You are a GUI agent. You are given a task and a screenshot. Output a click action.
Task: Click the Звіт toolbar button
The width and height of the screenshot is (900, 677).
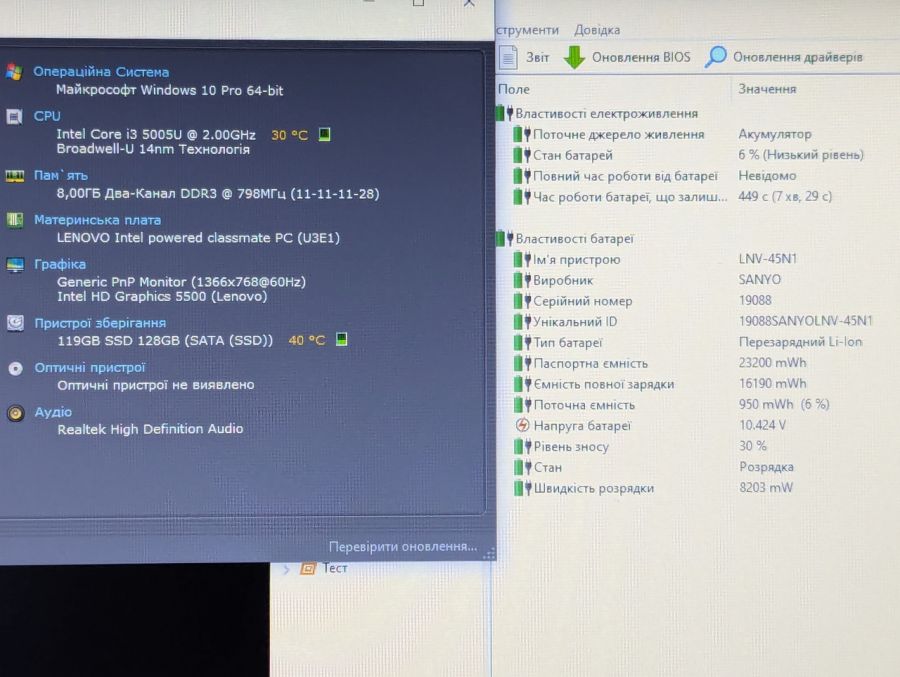(524, 57)
